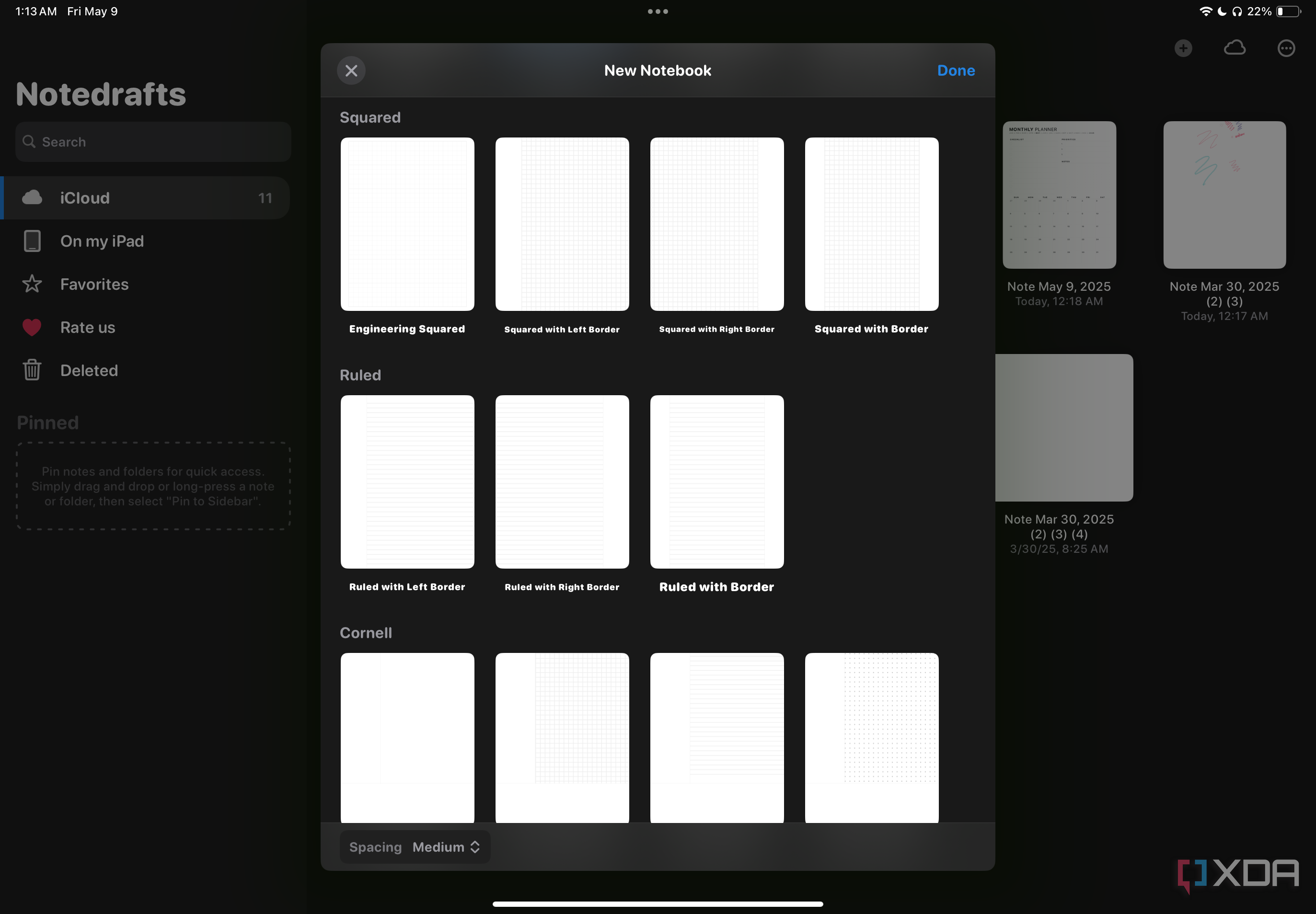This screenshot has height=914, width=1316.
Task: Open Deleted notes via trash icon
Action: (32, 370)
